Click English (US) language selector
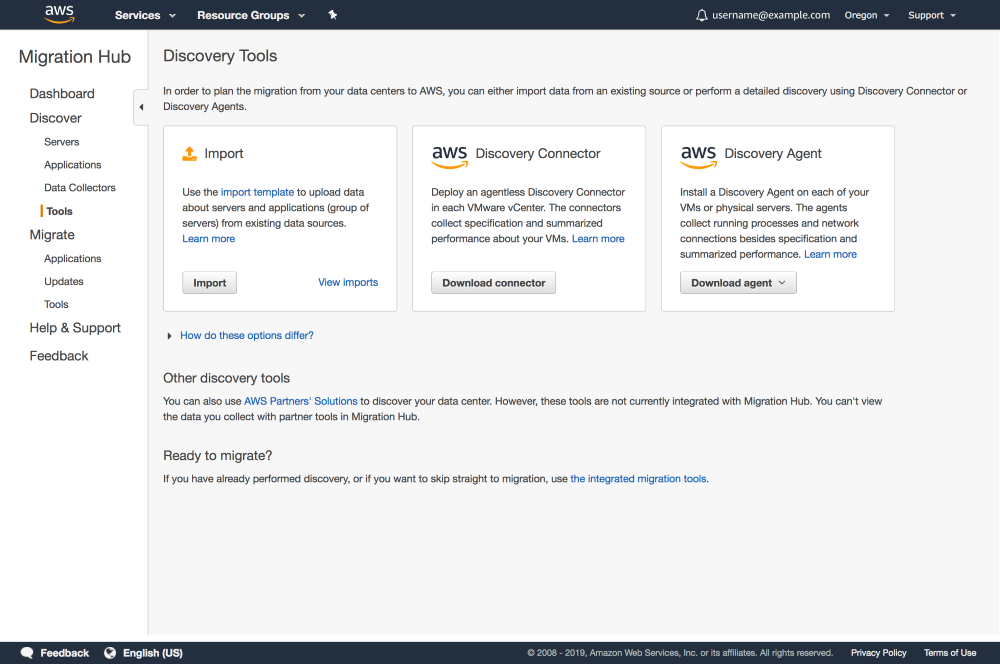The height and width of the screenshot is (664, 1000). pyautogui.click(x=152, y=653)
